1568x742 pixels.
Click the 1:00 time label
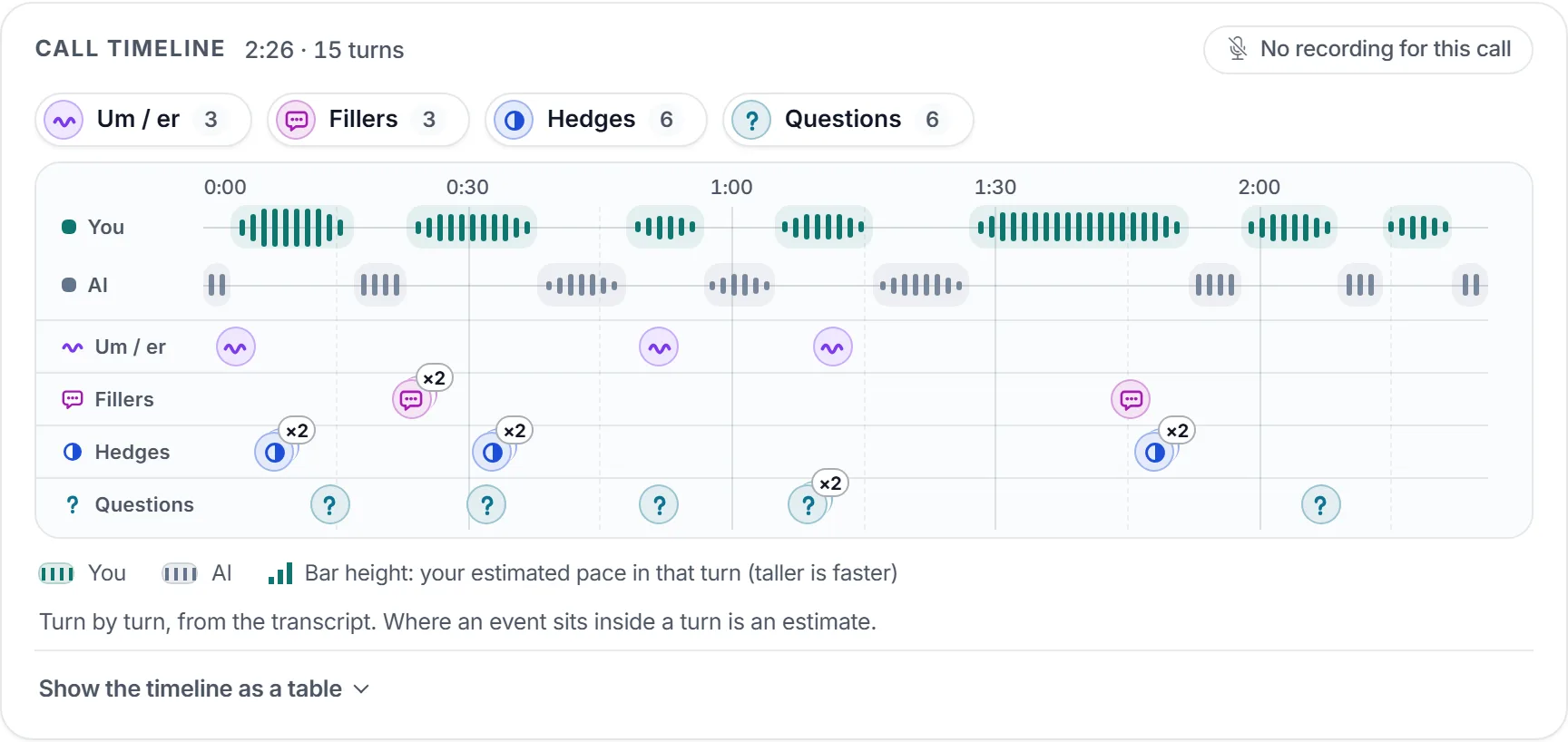(731, 187)
